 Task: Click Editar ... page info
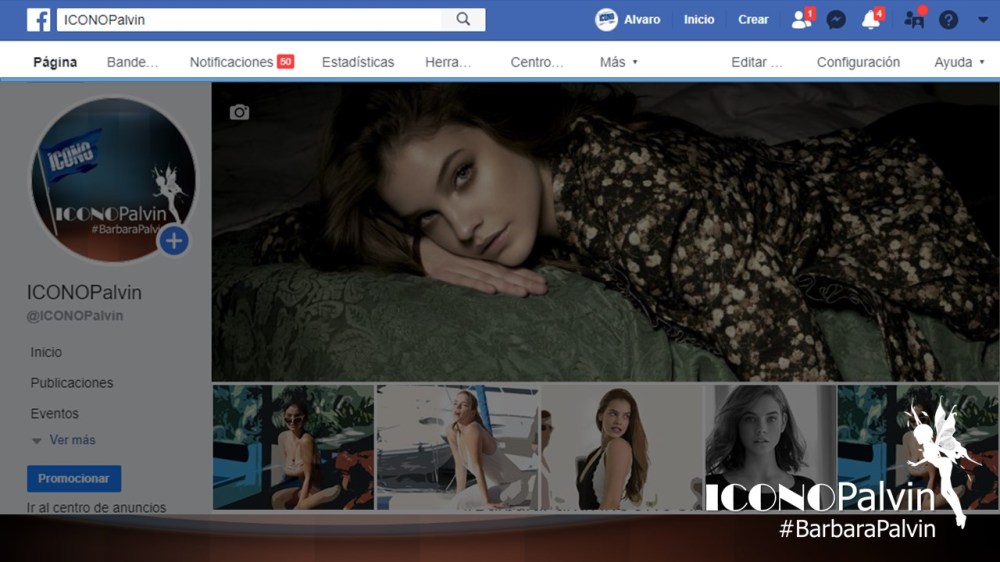coord(756,62)
